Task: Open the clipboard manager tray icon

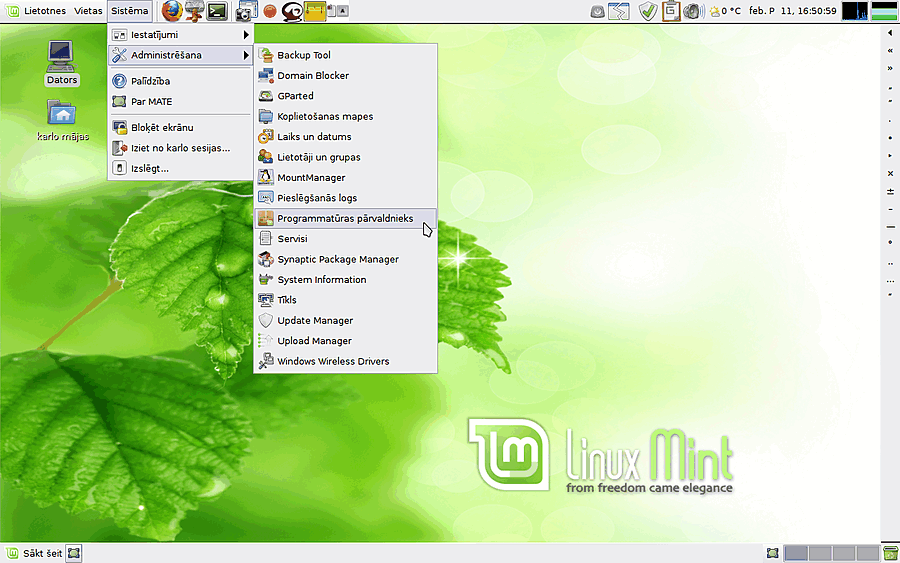Action: (x=670, y=11)
